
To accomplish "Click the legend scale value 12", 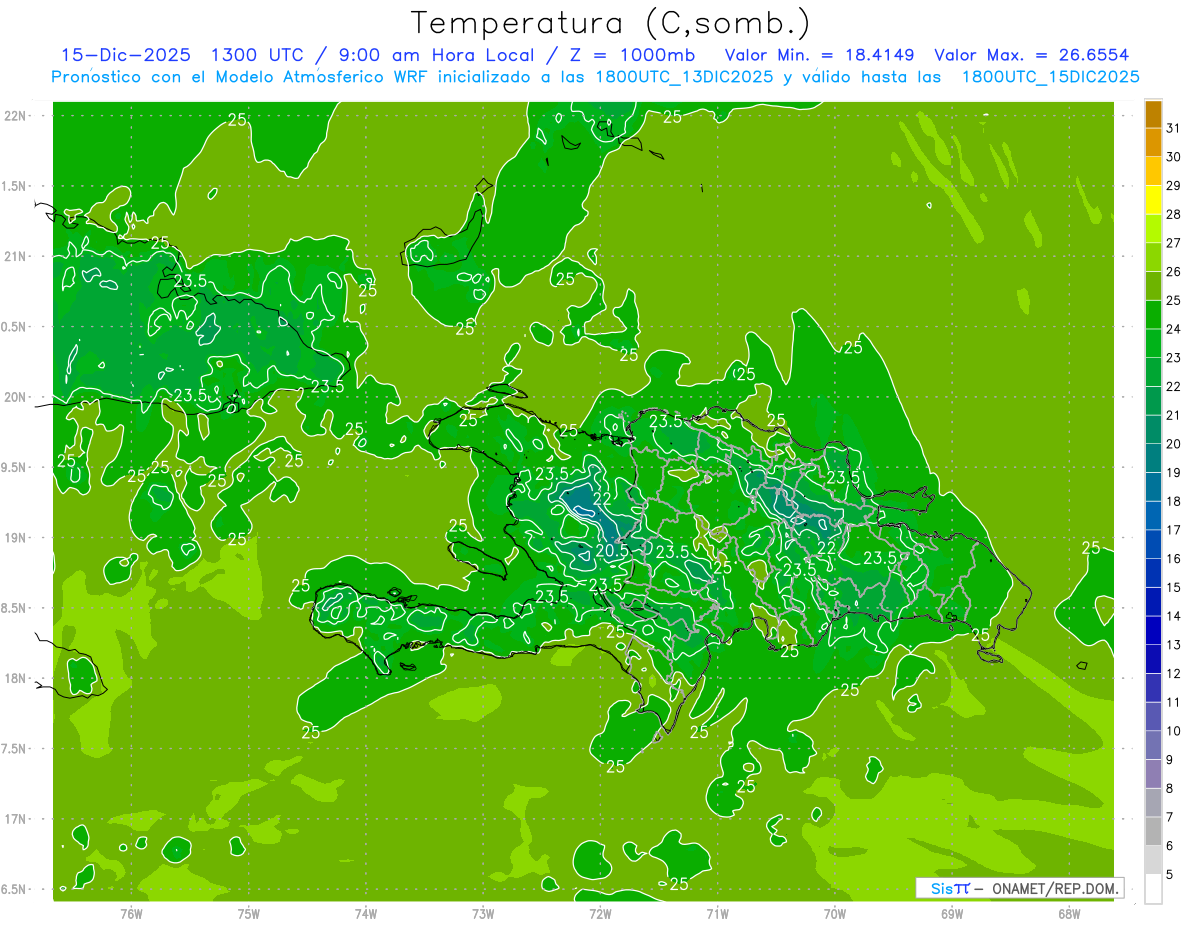I will (x=1173, y=673).
